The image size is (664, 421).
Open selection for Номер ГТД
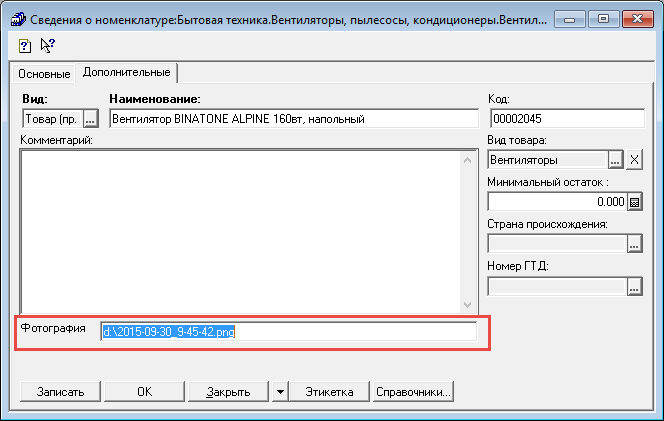[x=633, y=287]
